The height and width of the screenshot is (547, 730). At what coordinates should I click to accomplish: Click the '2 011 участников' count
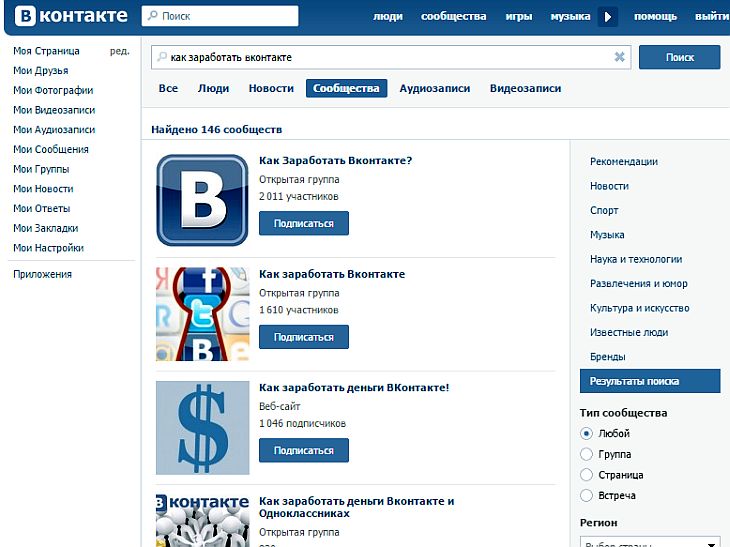tap(298, 196)
